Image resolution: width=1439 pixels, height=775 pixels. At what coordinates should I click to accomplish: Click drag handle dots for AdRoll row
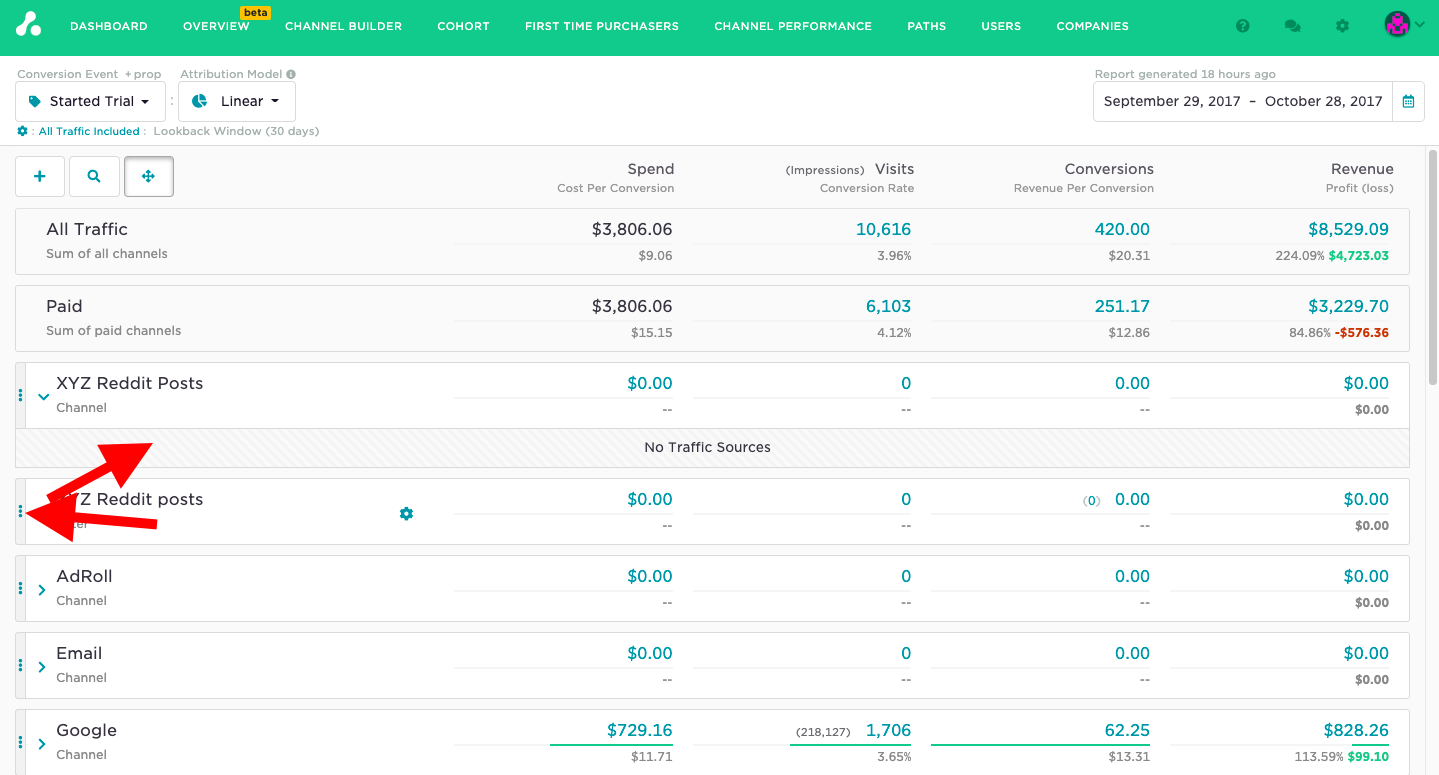(20, 589)
